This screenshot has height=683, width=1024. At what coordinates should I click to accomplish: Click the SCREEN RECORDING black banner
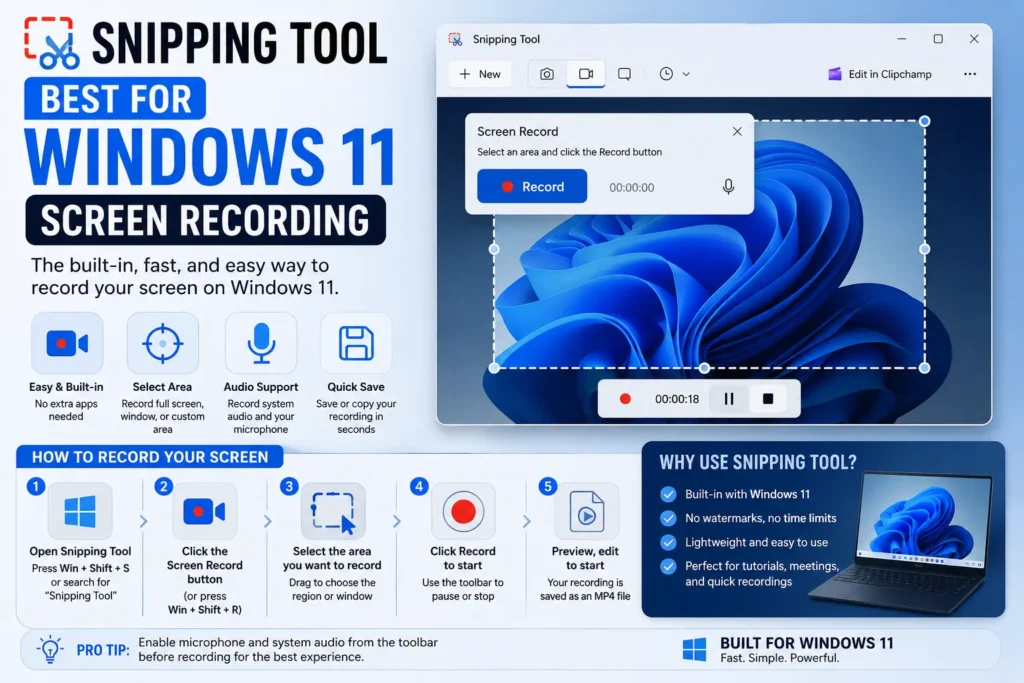coord(205,220)
